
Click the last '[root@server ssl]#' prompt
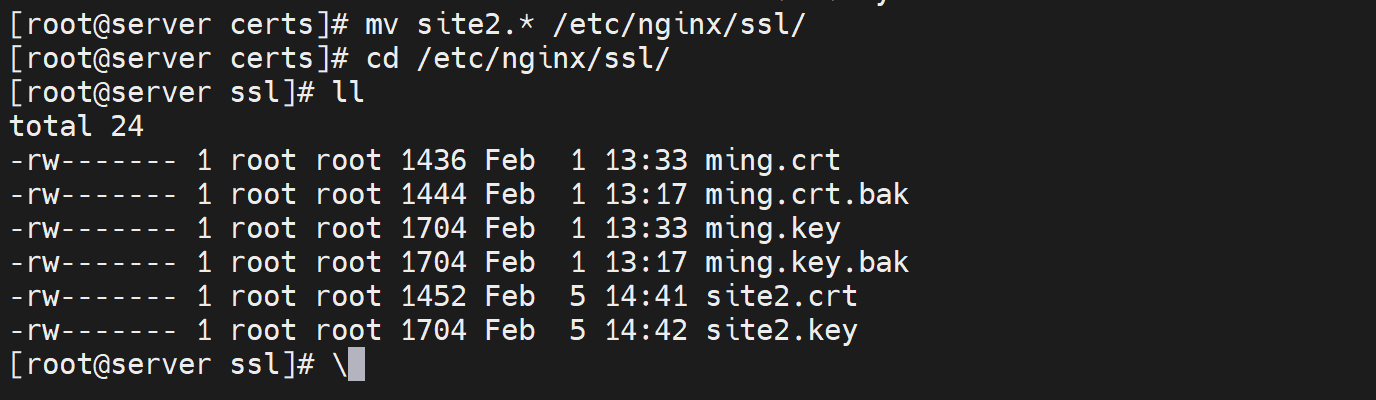point(162,364)
